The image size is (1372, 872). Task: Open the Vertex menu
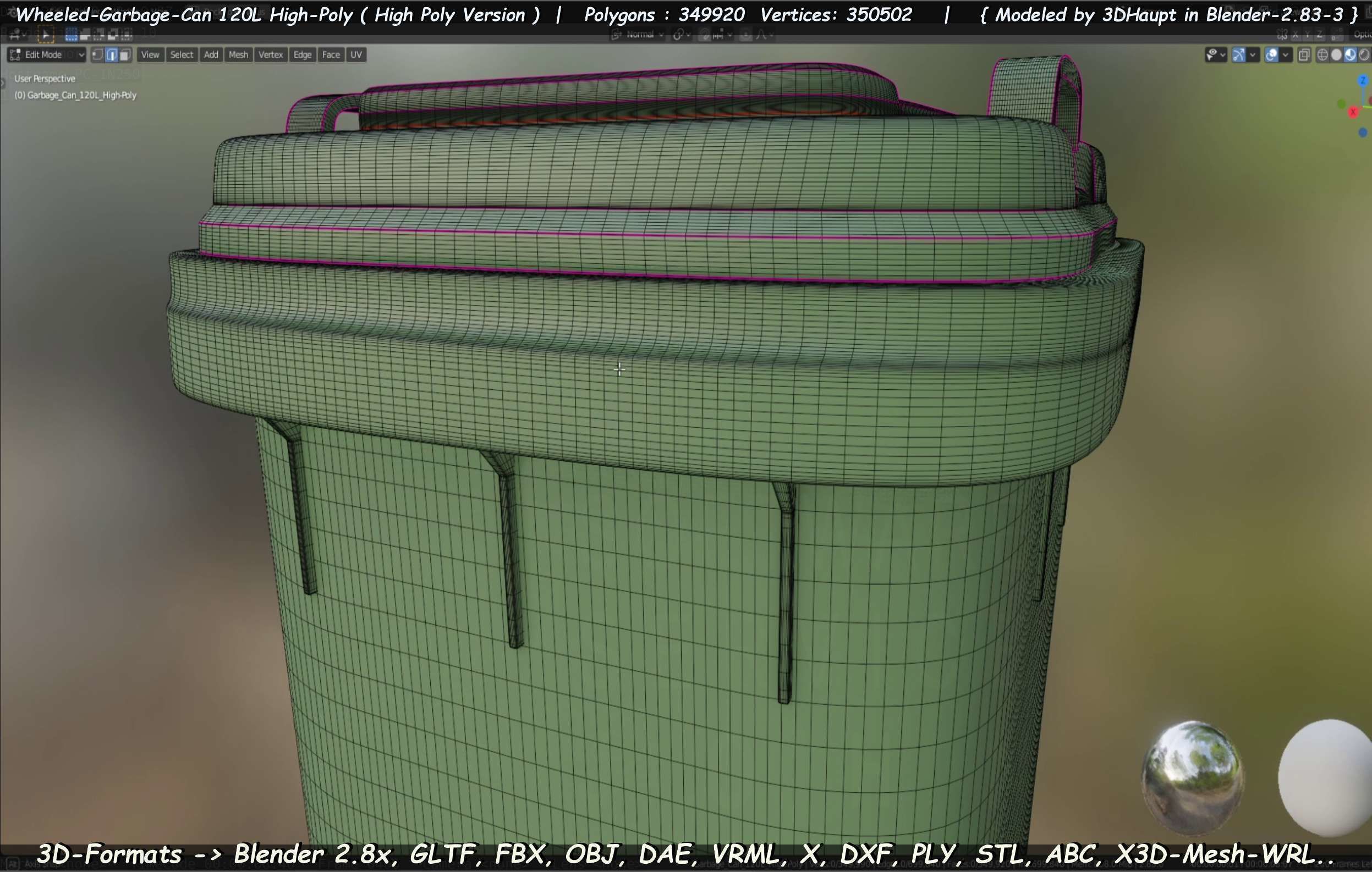271,54
